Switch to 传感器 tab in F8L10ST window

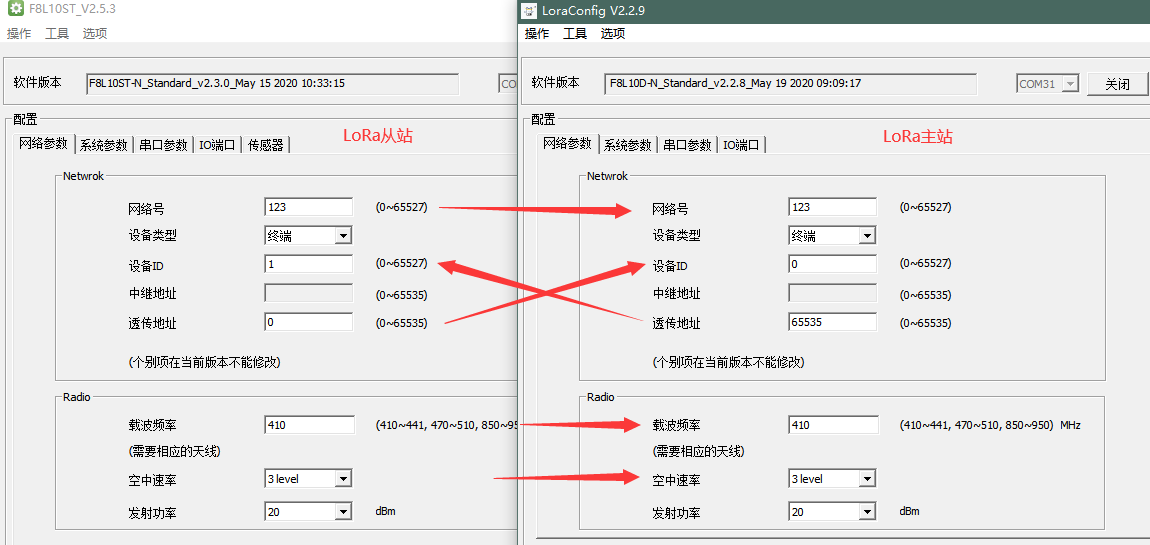[265, 145]
